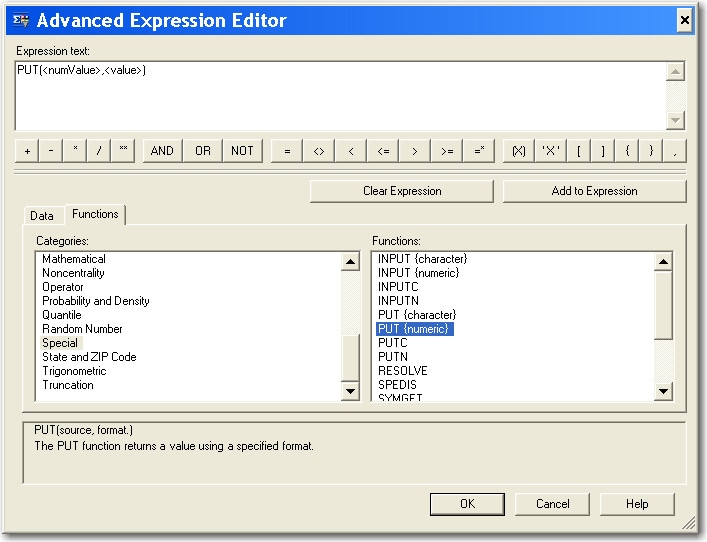707x542 pixels.
Task: Click the AND logical operator button
Action: tap(162, 151)
